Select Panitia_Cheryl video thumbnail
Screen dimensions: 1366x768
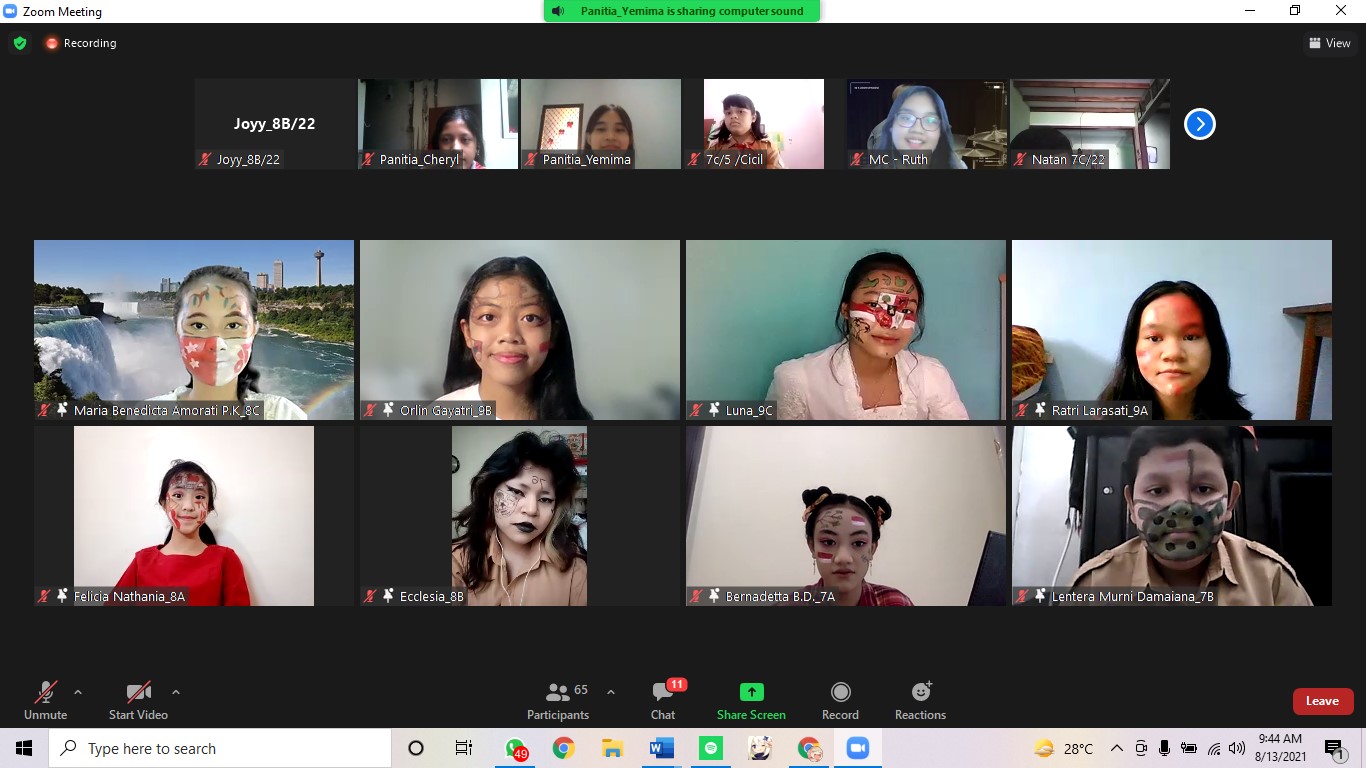point(438,124)
